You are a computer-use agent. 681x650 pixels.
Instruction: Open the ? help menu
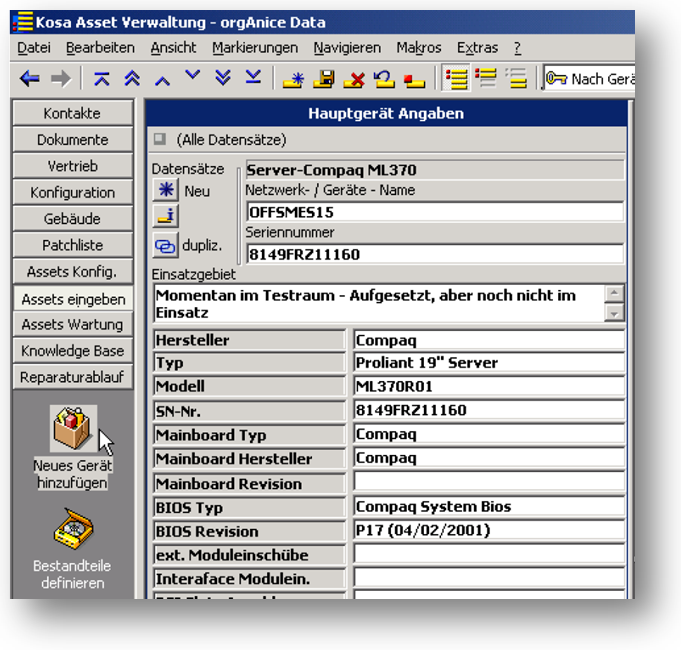(517, 47)
